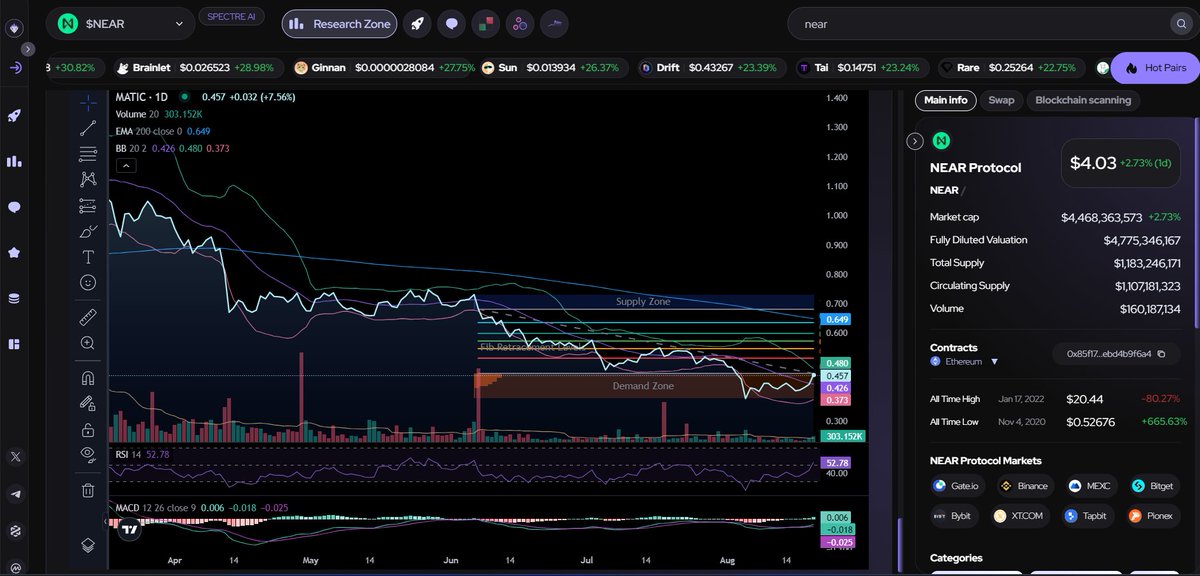Select Tai in hot pairs ticker

pos(861,68)
